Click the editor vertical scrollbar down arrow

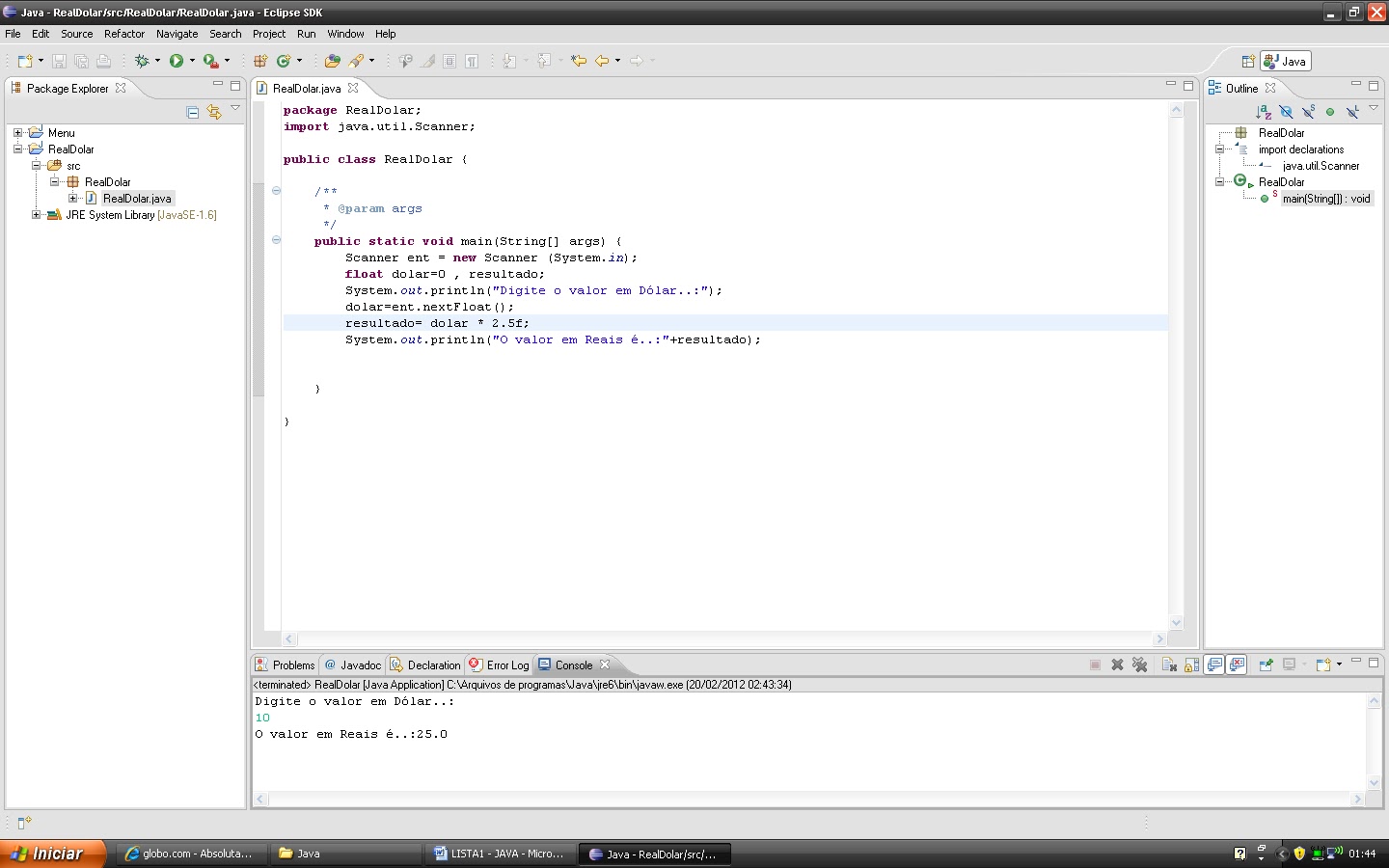(x=1176, y=623)
